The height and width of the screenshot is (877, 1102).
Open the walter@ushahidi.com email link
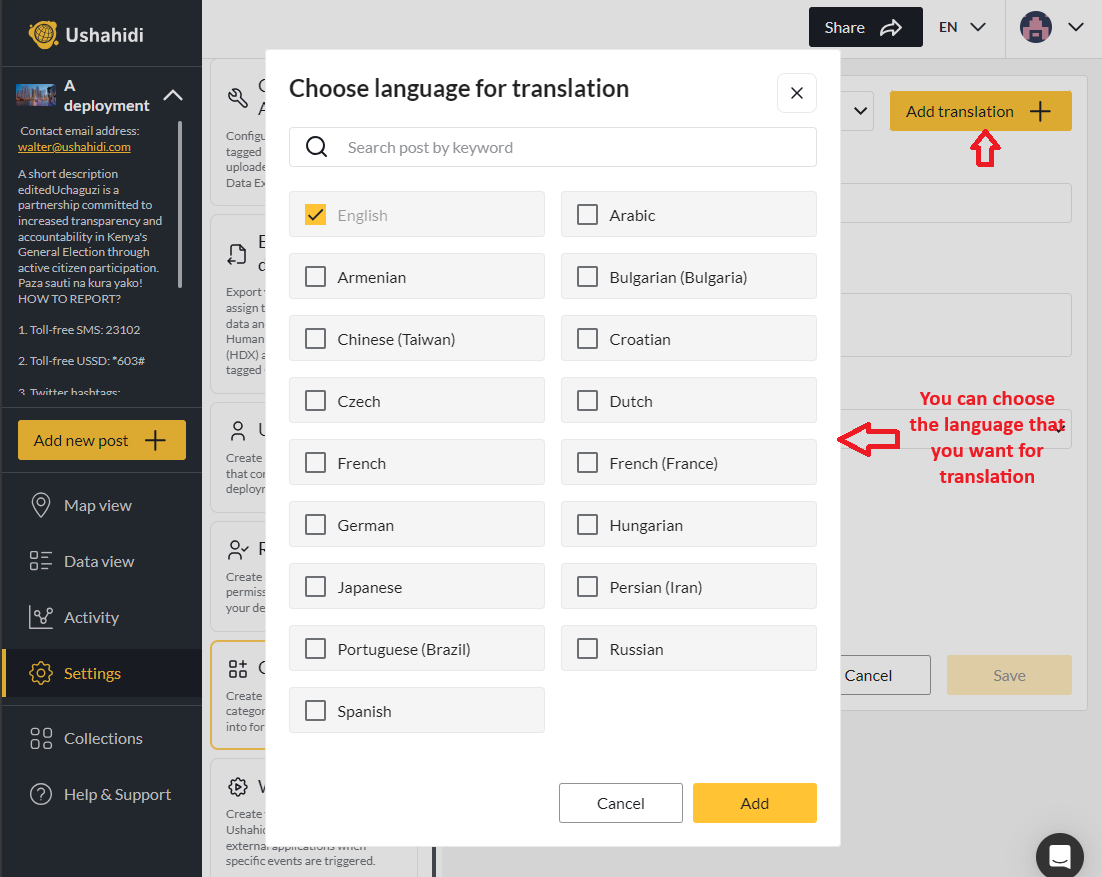click(74, 145)
